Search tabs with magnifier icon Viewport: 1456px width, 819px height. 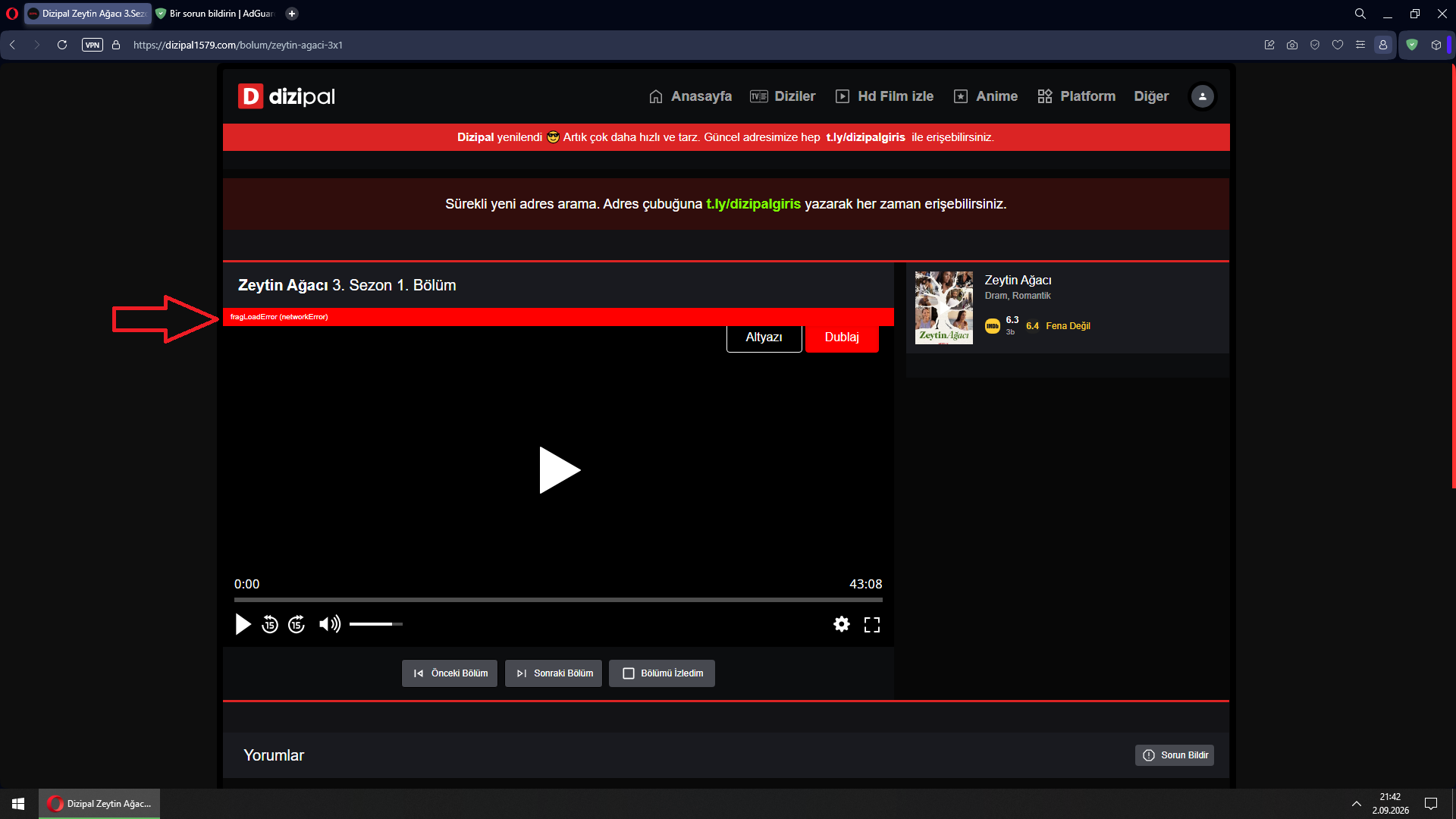click(x=1360, y=14)
